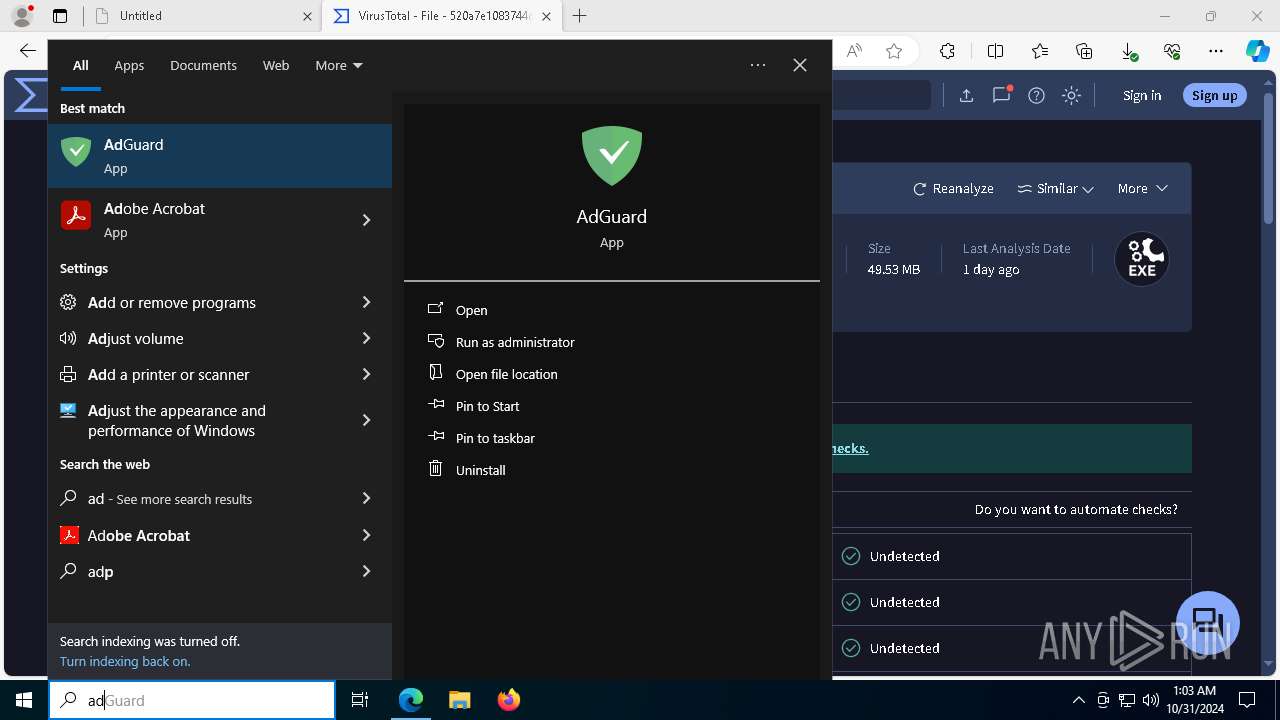
Task: Click the VirusTotal Sign up button
Action: (1214, 95)
